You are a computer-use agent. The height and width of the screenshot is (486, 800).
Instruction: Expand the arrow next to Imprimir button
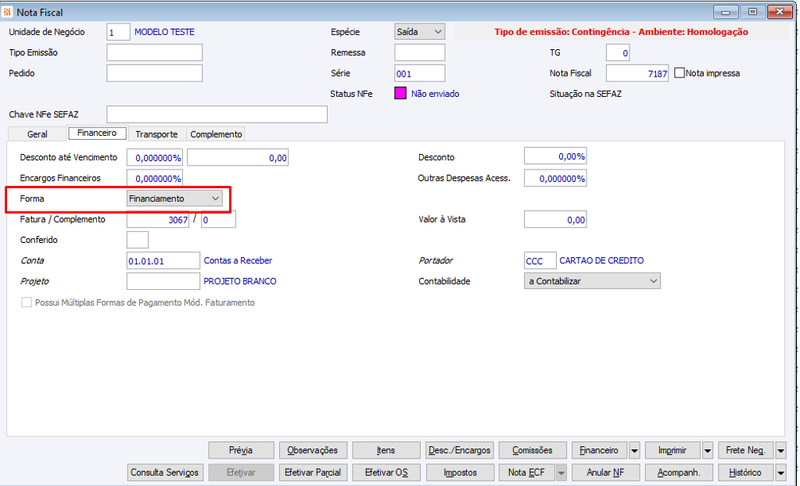[x=707, y=450]
